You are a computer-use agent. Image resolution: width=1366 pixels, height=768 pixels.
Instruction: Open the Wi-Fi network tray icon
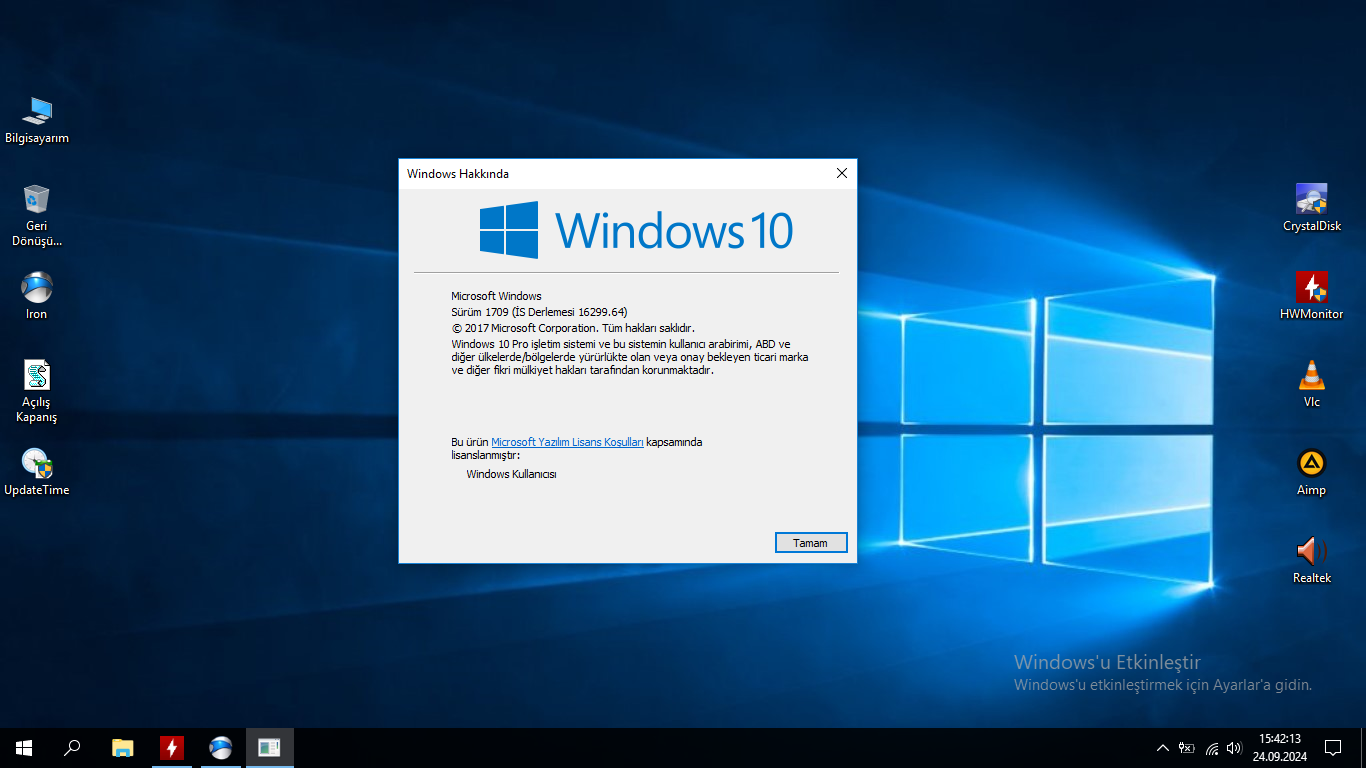coord(1211,748)
